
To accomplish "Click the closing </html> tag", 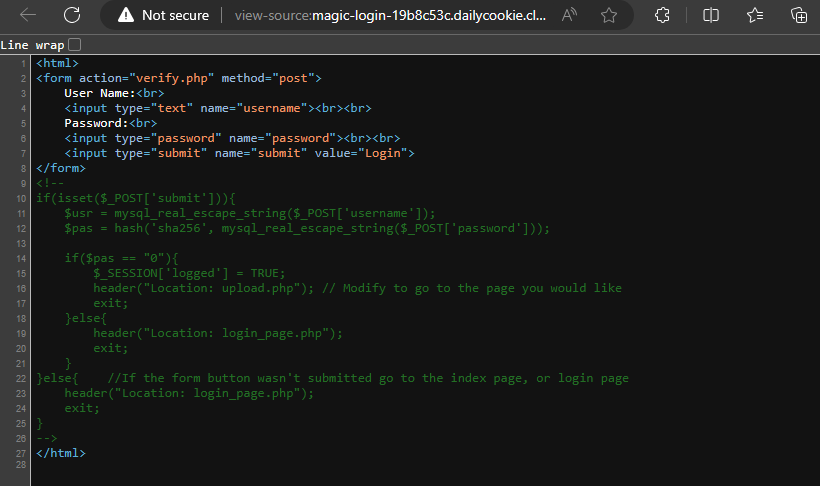I will (61, 453).
